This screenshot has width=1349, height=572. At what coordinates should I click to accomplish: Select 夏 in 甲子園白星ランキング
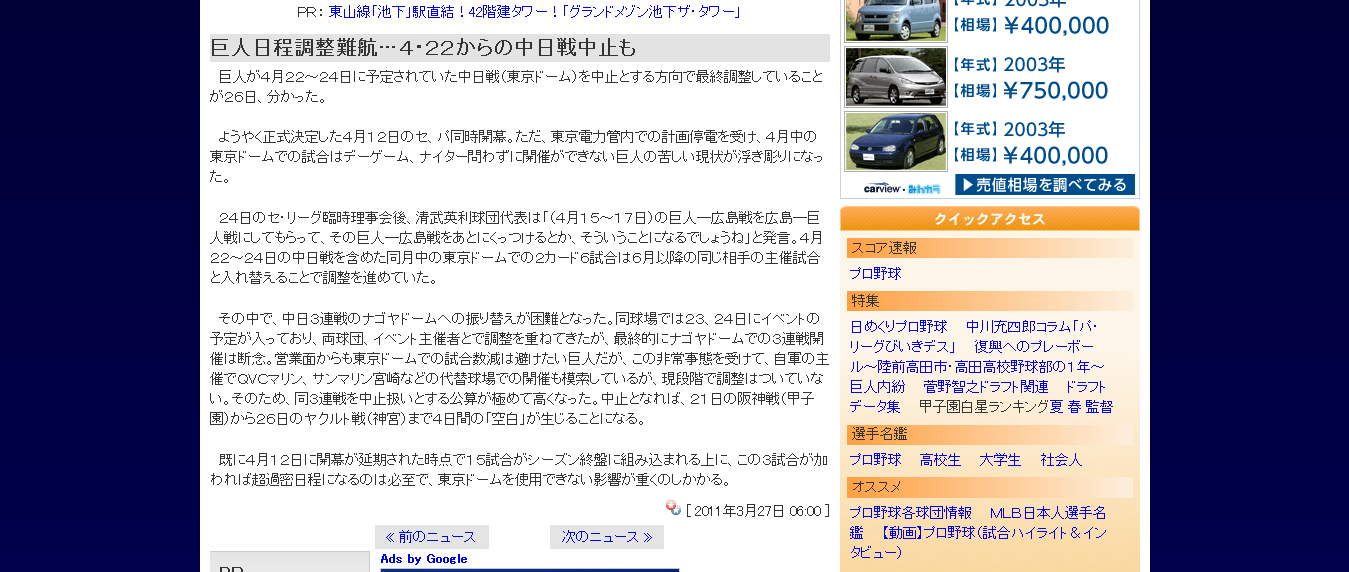(x=1057, y=407)
